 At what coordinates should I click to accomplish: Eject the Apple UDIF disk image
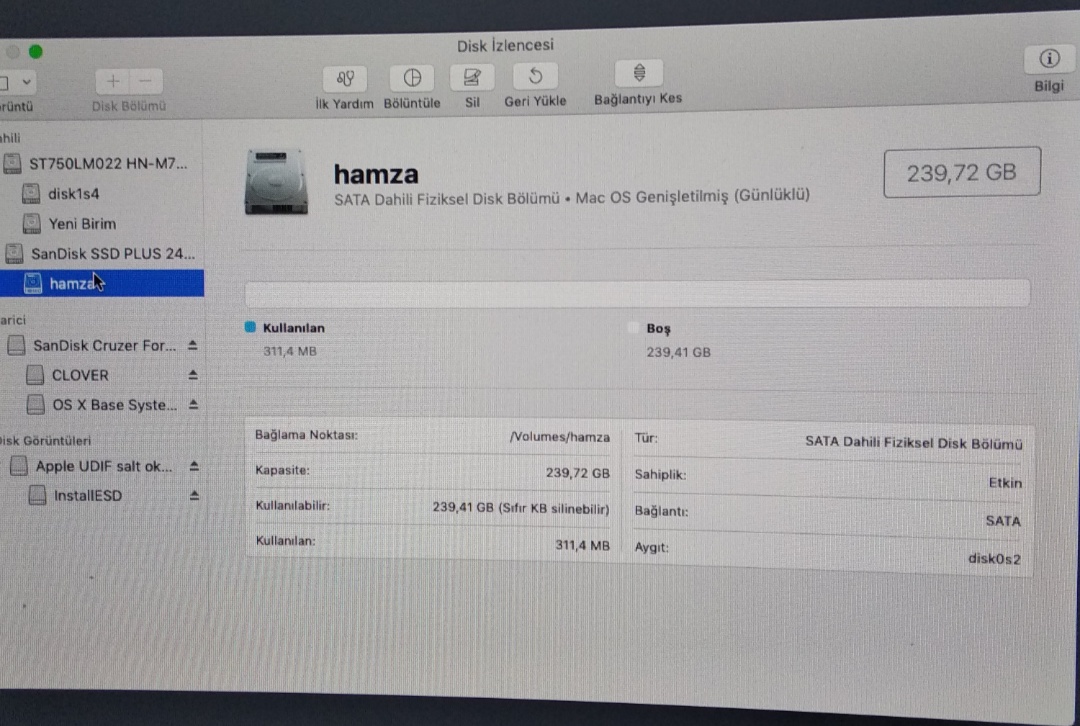(x=194, y=467)
